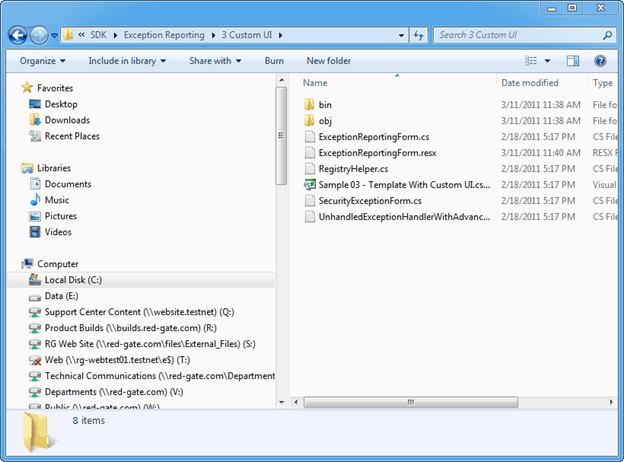Screen dimensions: 624x462
Task: Click the Pictures library icon
Action: click(x=35, y=216)
